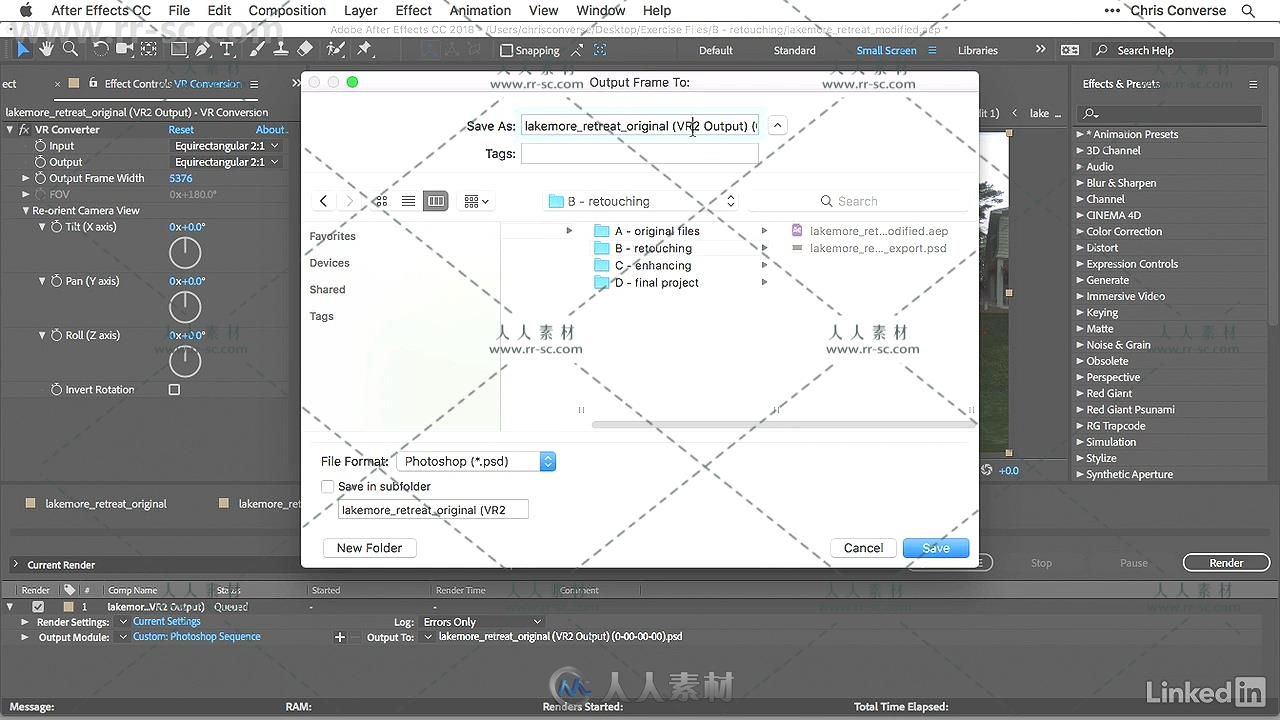Image resolution: width=1280 pixels, height=720 pixels.
Task: Enable Invert Rotation checkbox
Action: pos(174,390)
